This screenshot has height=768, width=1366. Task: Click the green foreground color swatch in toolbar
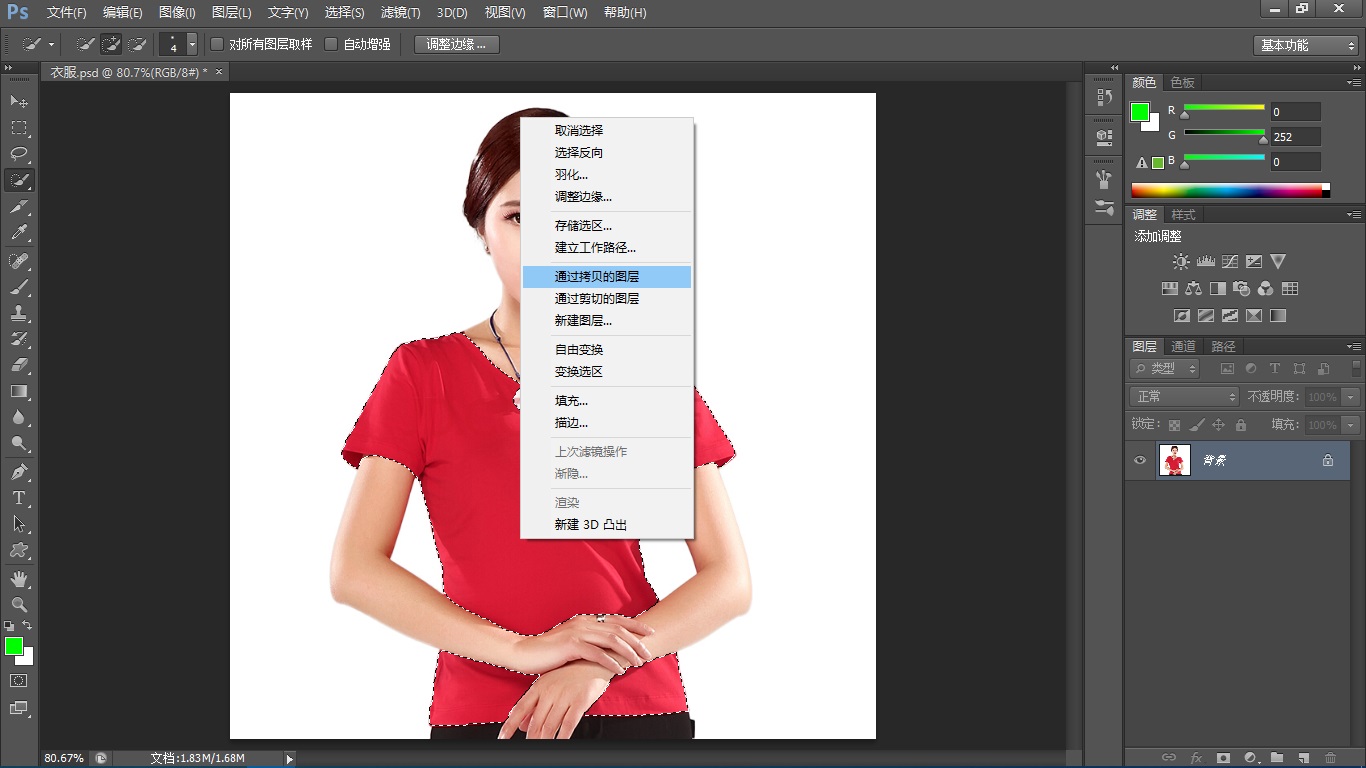[x=13, y=646]
